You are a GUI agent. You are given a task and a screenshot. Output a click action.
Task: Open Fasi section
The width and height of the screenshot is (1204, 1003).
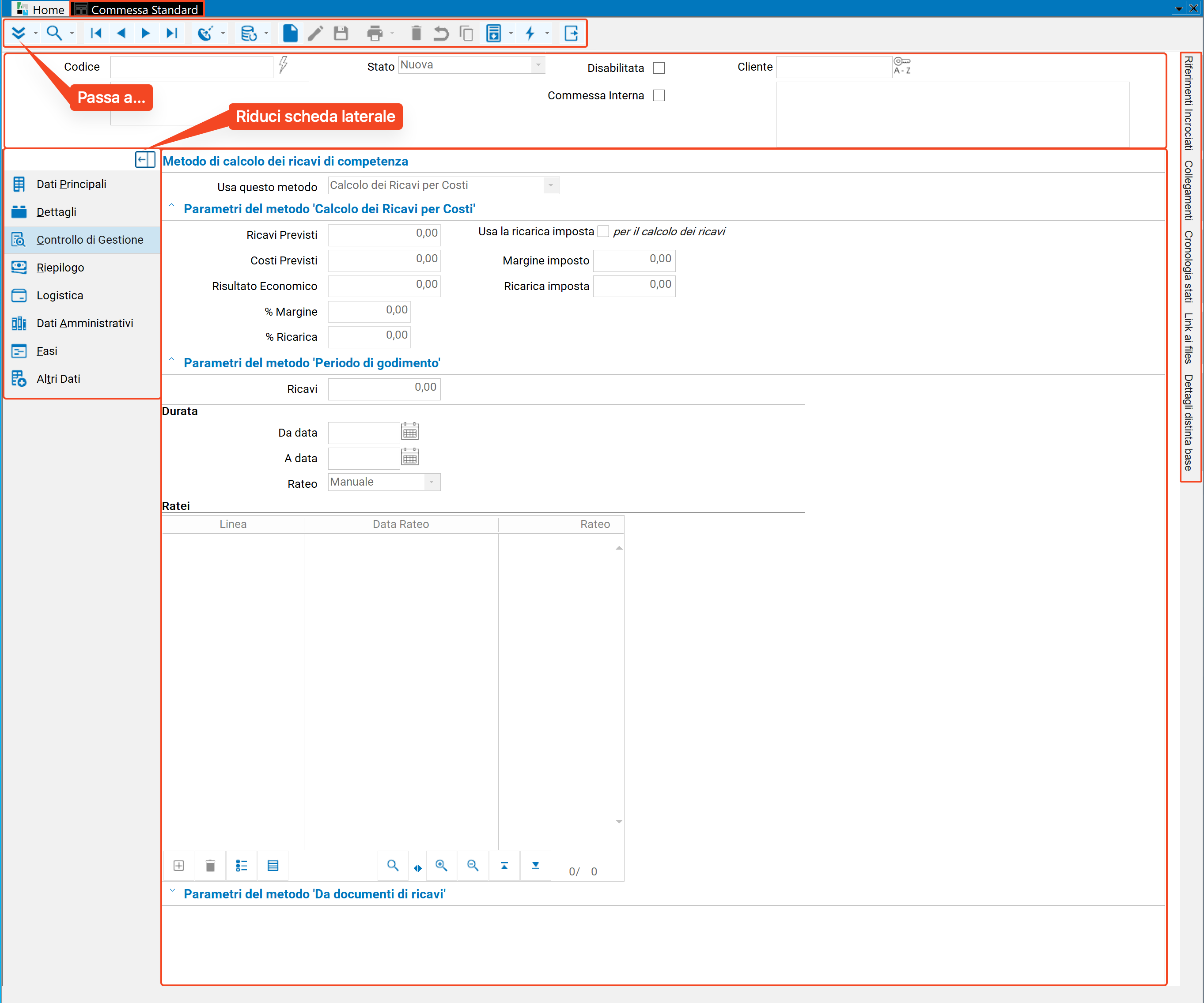tap(82, 351)
